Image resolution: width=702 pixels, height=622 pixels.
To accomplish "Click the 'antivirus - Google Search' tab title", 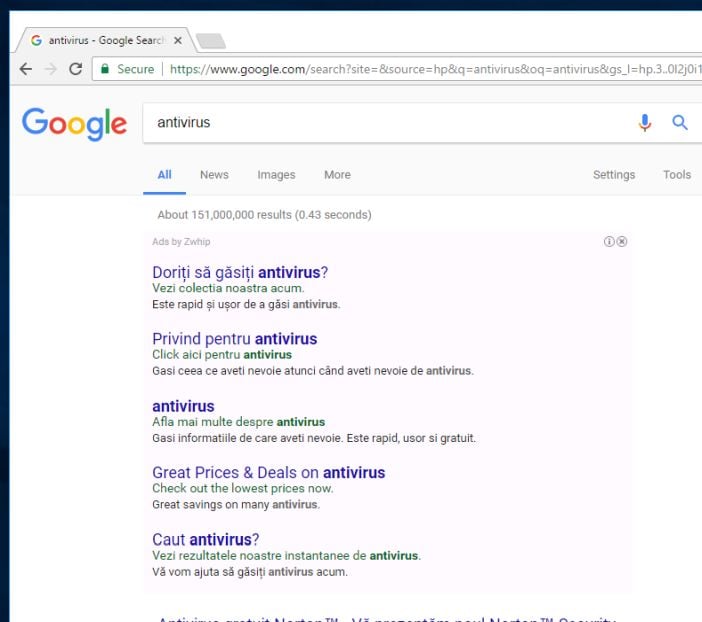I will click(106, 40).
